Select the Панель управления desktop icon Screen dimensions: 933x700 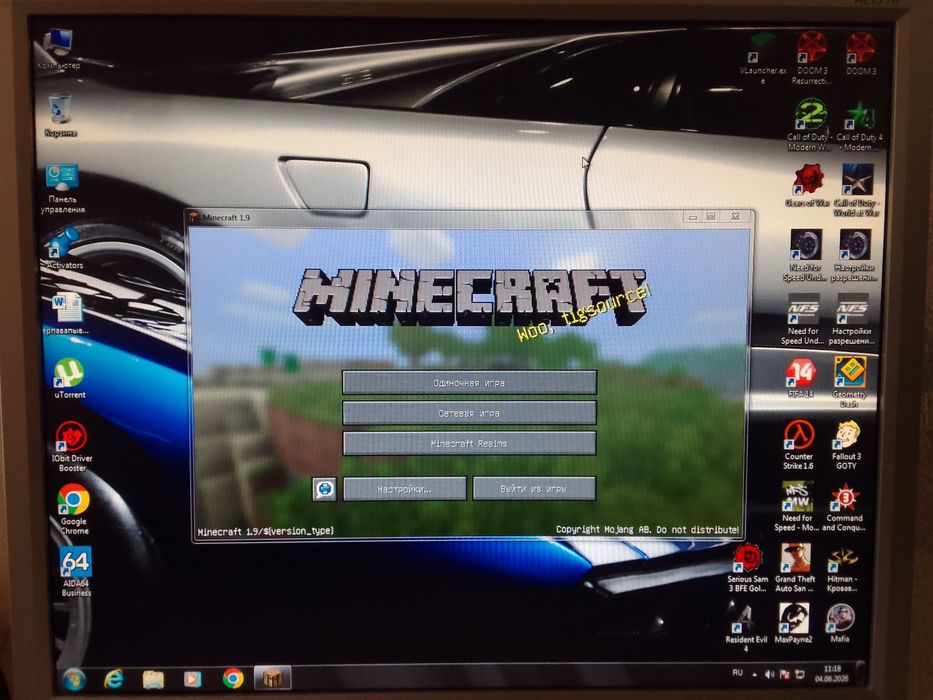(x=62, y=189)
